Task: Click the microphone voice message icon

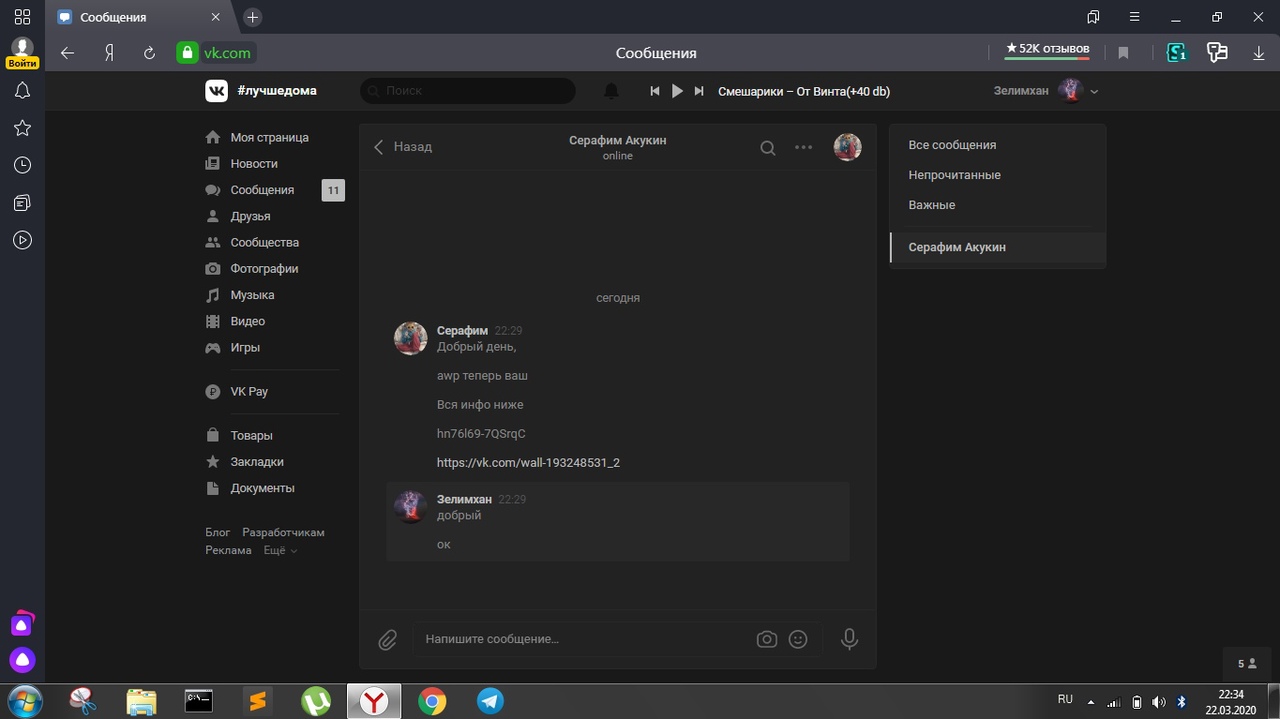Action: (x=849, y=639)
